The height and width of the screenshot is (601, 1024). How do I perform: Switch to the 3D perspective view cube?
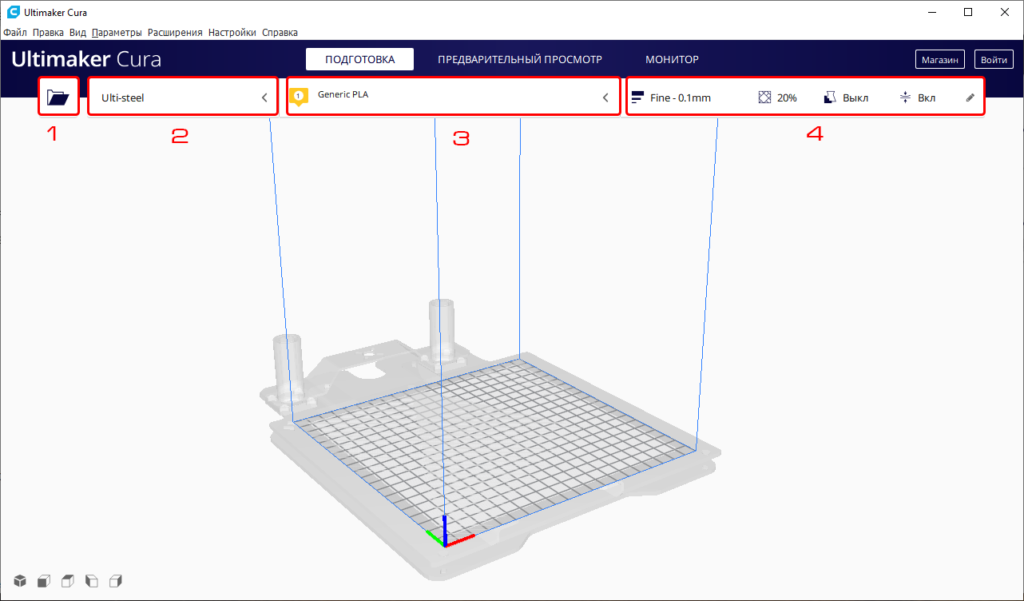(x=19, y=580)
